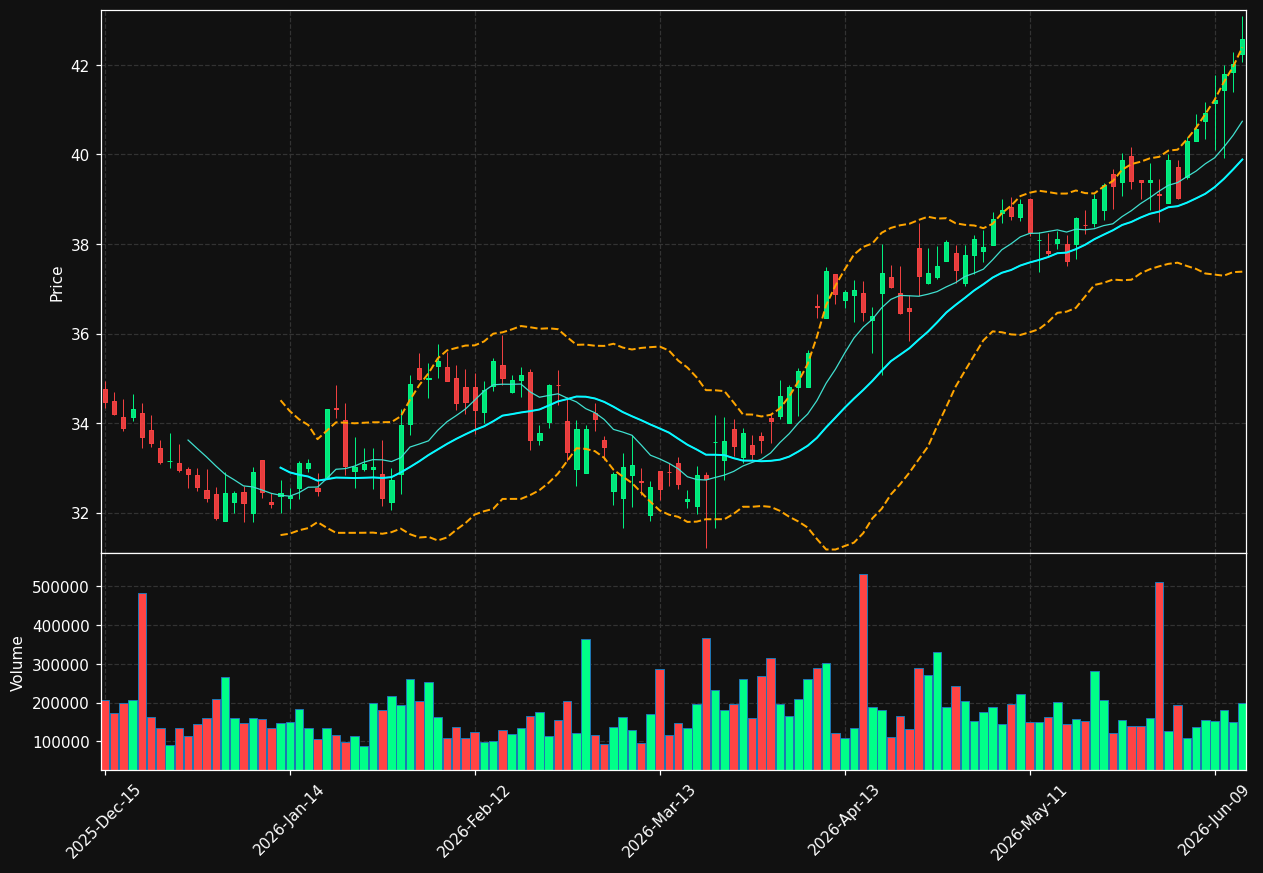Click the 400000 volume axis label
1263x873 pixels.
click(x=60, y=626)
